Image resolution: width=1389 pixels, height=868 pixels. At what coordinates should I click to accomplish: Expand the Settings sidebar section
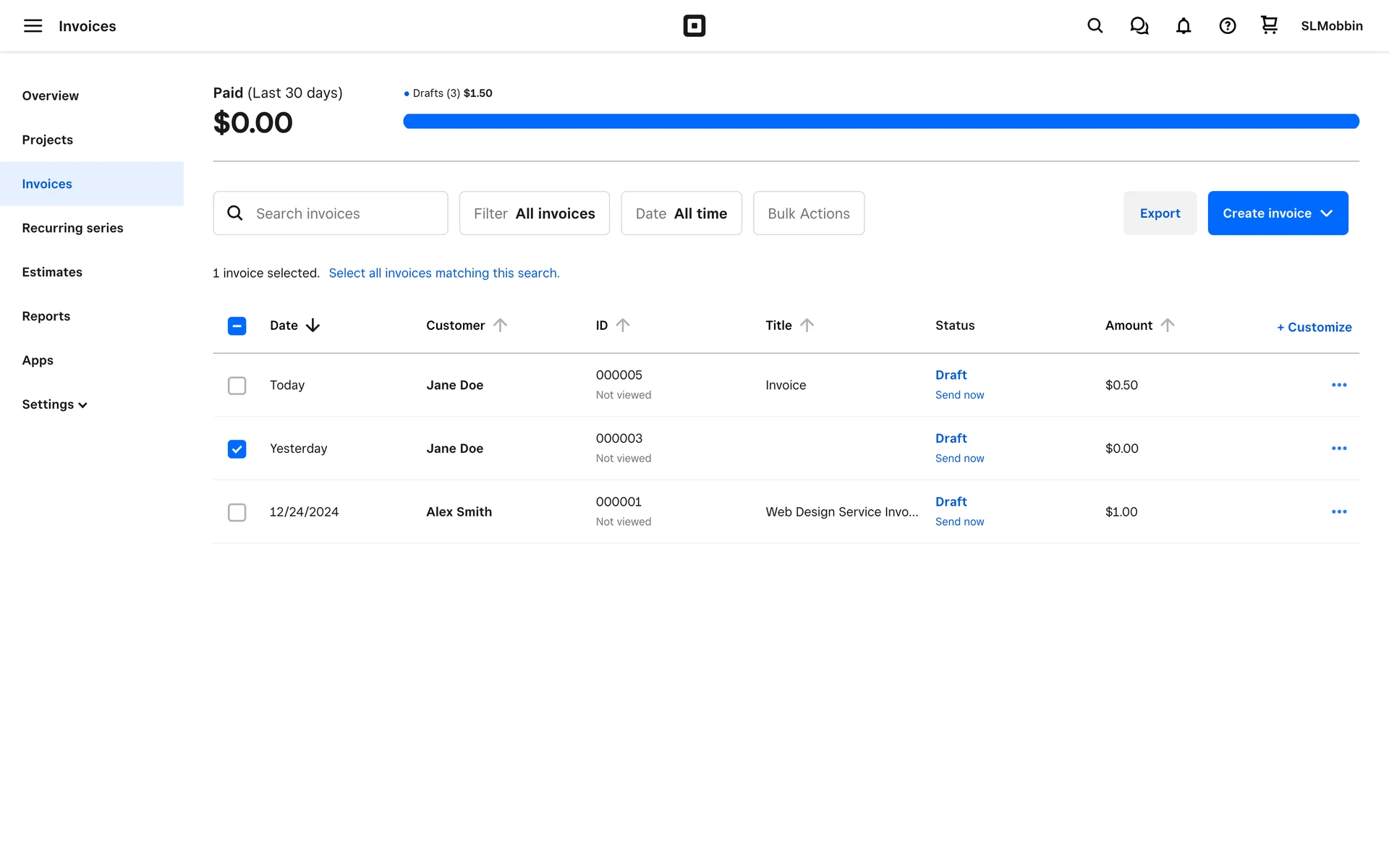tap(54, 404)
